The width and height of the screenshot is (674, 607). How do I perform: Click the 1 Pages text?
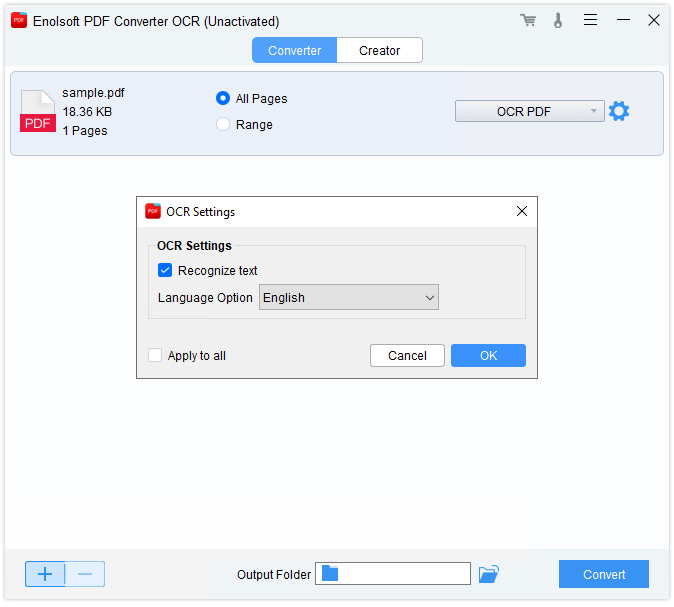85,131
